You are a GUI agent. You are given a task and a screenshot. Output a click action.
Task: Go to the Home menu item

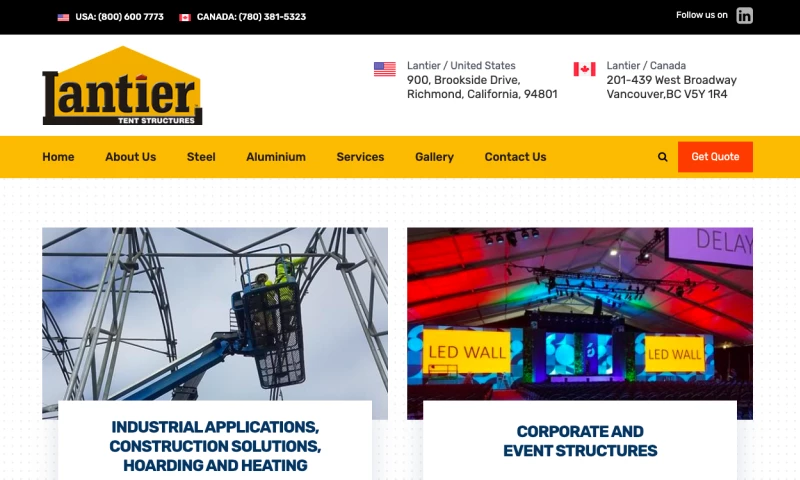click(x=58, y=157)
